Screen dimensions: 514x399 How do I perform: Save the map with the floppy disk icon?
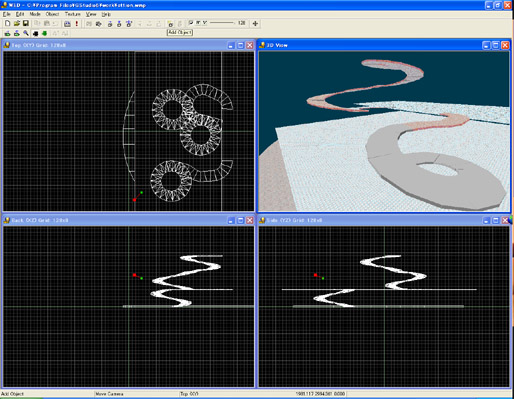coord(26,23)
